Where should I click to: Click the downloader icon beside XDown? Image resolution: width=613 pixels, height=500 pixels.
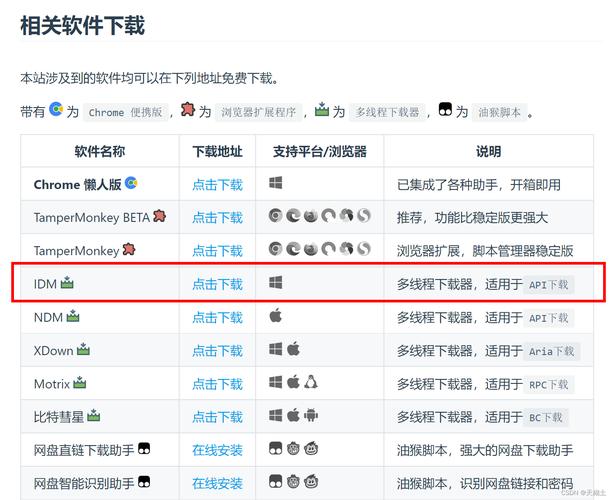[x=83, y=349]
